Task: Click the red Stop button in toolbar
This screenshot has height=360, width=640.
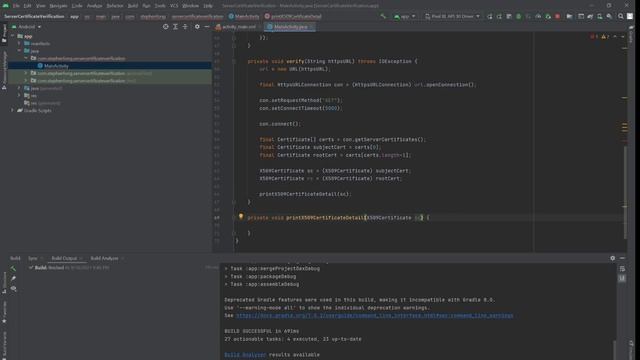Action: click(558, 16)
